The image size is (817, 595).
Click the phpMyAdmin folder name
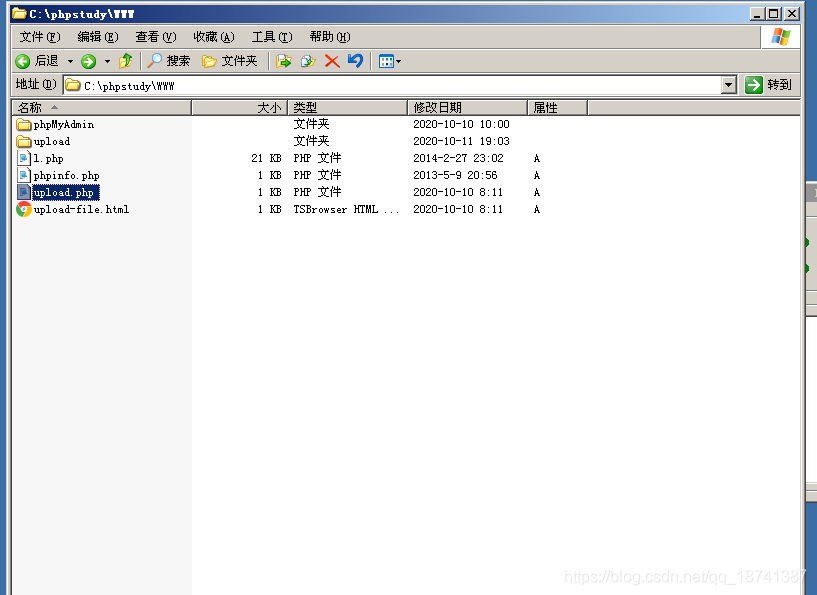coord(64,125)
